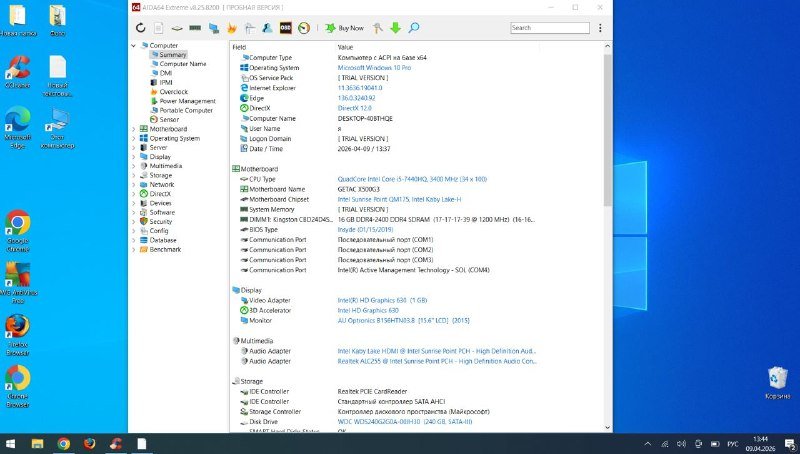
Task: Open Google Chrome from the taskbar
Action: [x=63, y=443]
